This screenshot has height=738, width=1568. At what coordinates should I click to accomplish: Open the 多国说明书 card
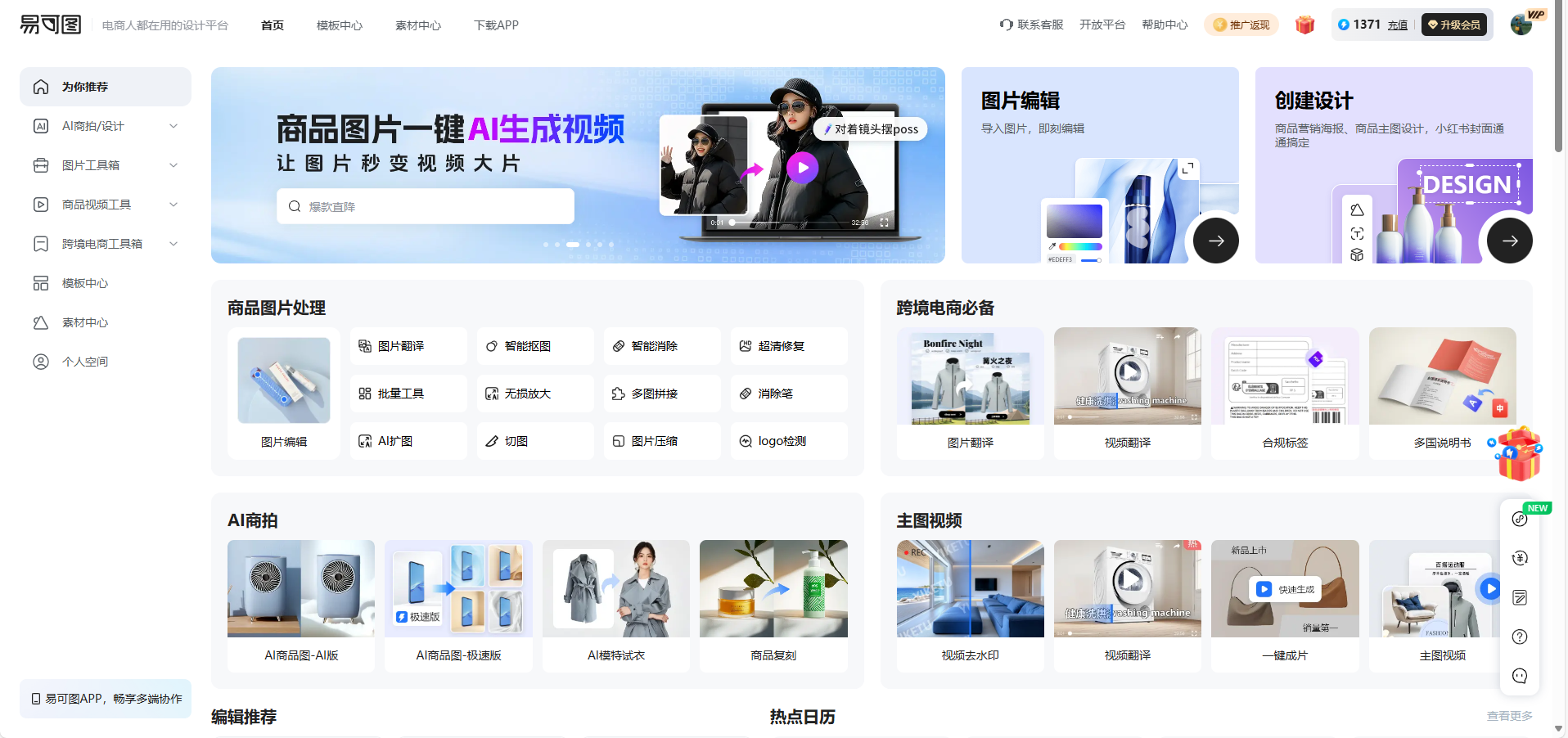pyautogui.click(x=1443, y=394)
